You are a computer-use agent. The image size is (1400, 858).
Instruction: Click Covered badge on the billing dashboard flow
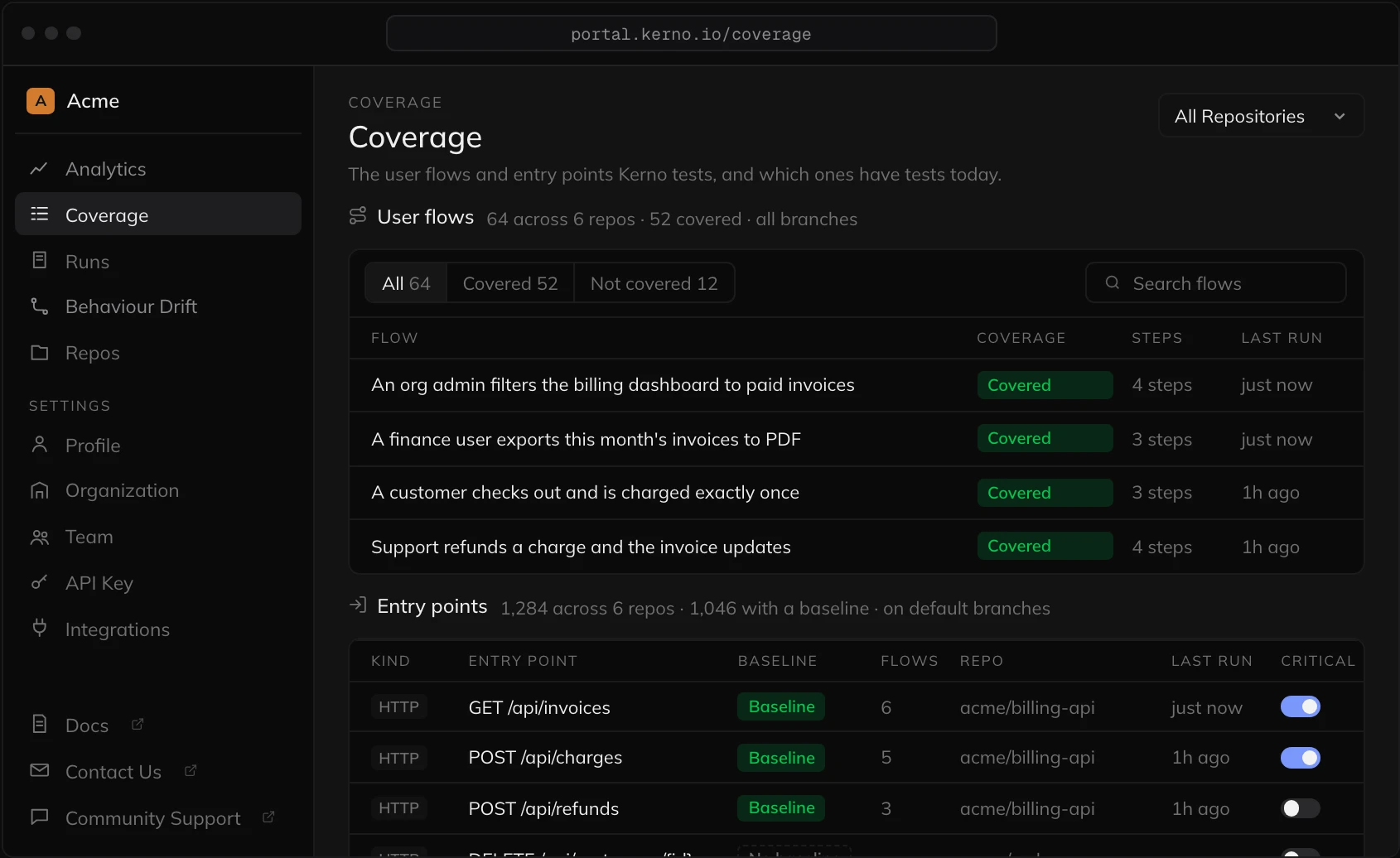(1045, 385)
